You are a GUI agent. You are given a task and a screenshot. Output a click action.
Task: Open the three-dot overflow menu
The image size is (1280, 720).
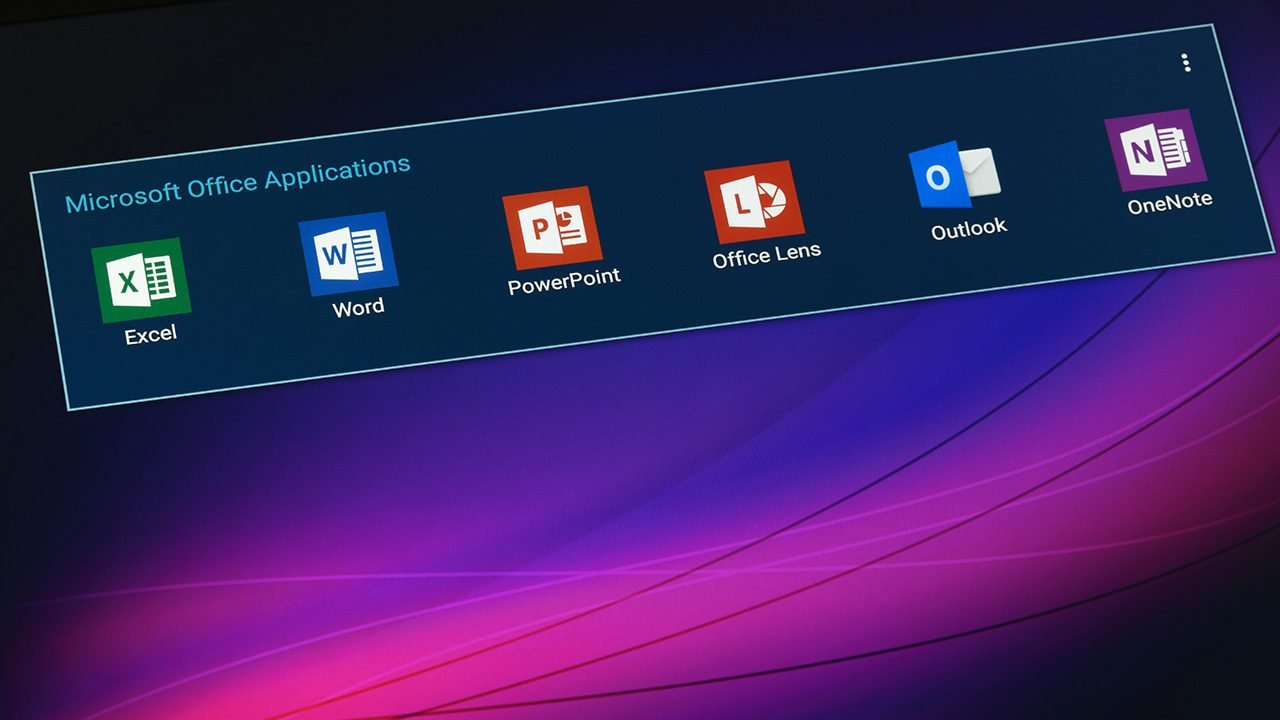(1186, 63)
